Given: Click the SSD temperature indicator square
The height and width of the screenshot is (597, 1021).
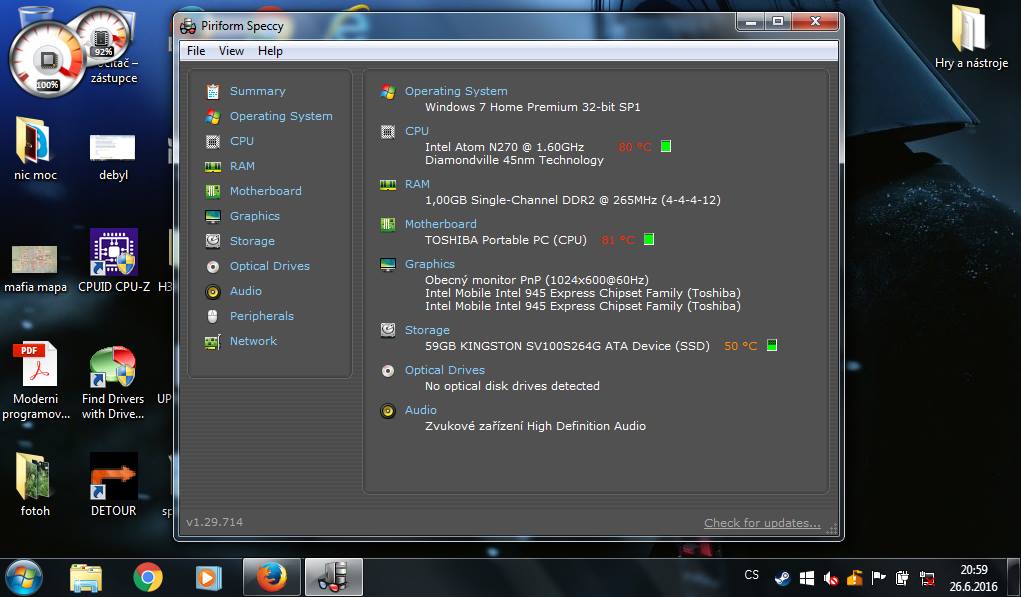Looking at the screenshot, I should (x=772, y=345).
